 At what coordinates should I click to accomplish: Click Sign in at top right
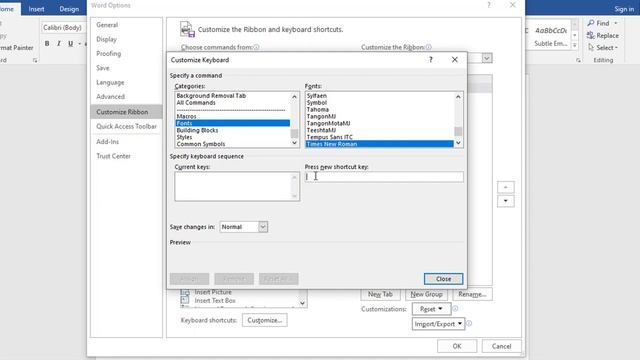[624, 9]
